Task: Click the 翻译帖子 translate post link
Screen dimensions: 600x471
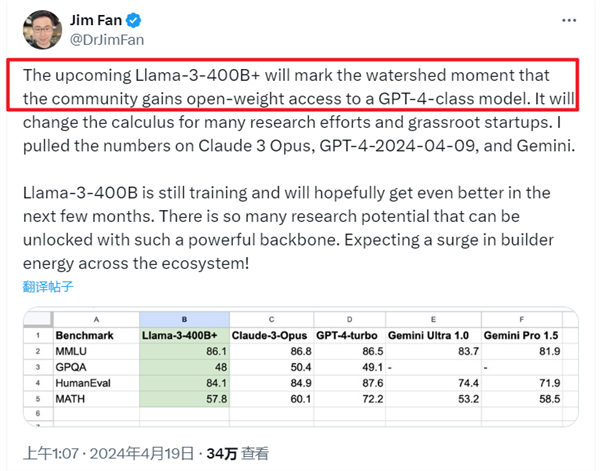Action: tap(48, 286)
